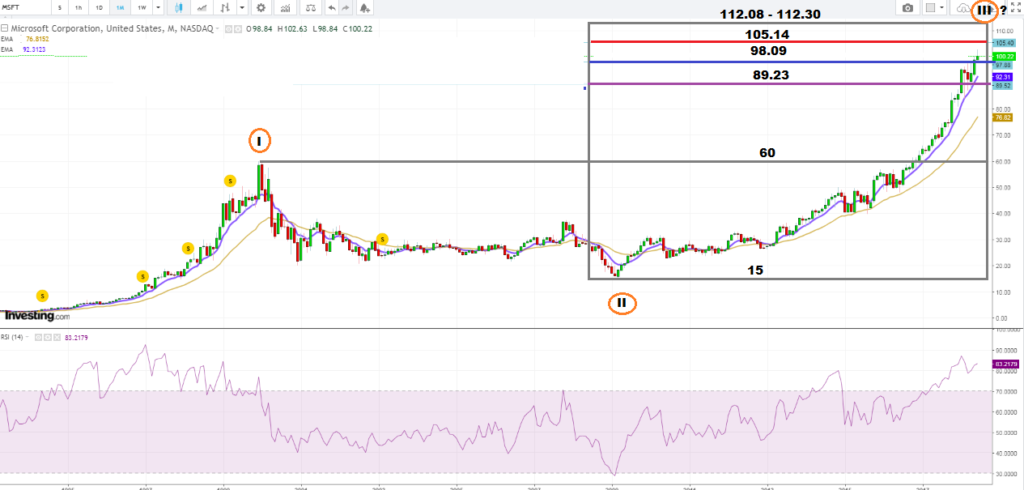Image resolution: width=1024 pixels, height=490 pixels.
Task: Select the 1D interval
Action: coord(99,8)
